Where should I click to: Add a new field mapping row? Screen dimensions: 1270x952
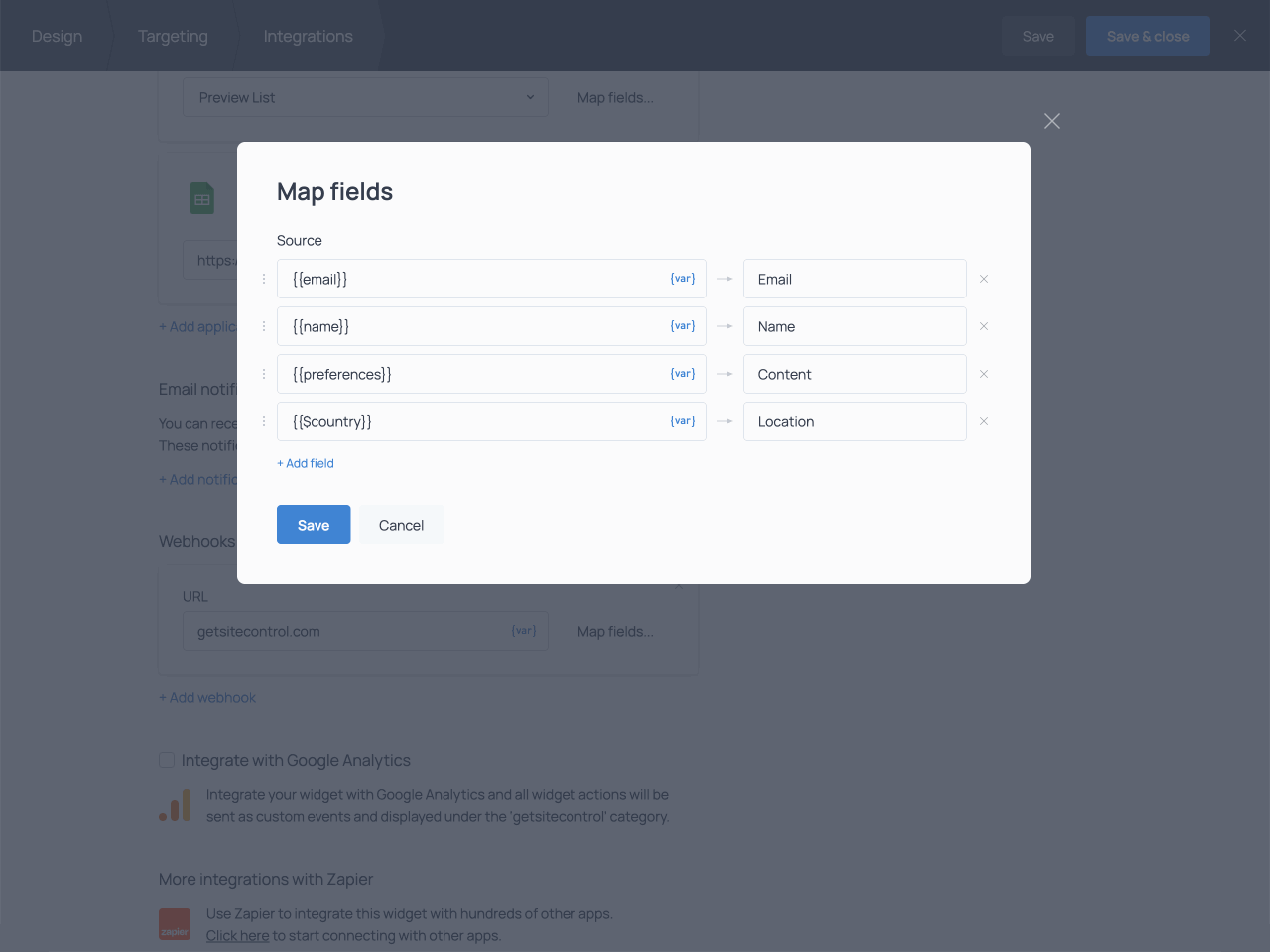(306, 463)
